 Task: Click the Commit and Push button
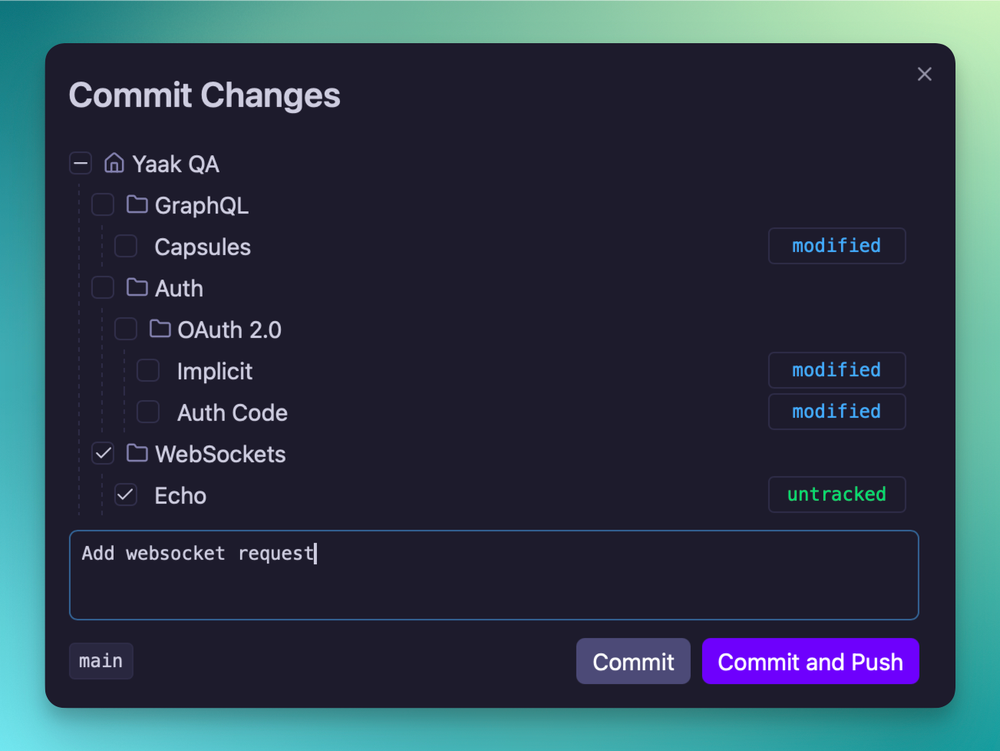[x=810, y=662]
